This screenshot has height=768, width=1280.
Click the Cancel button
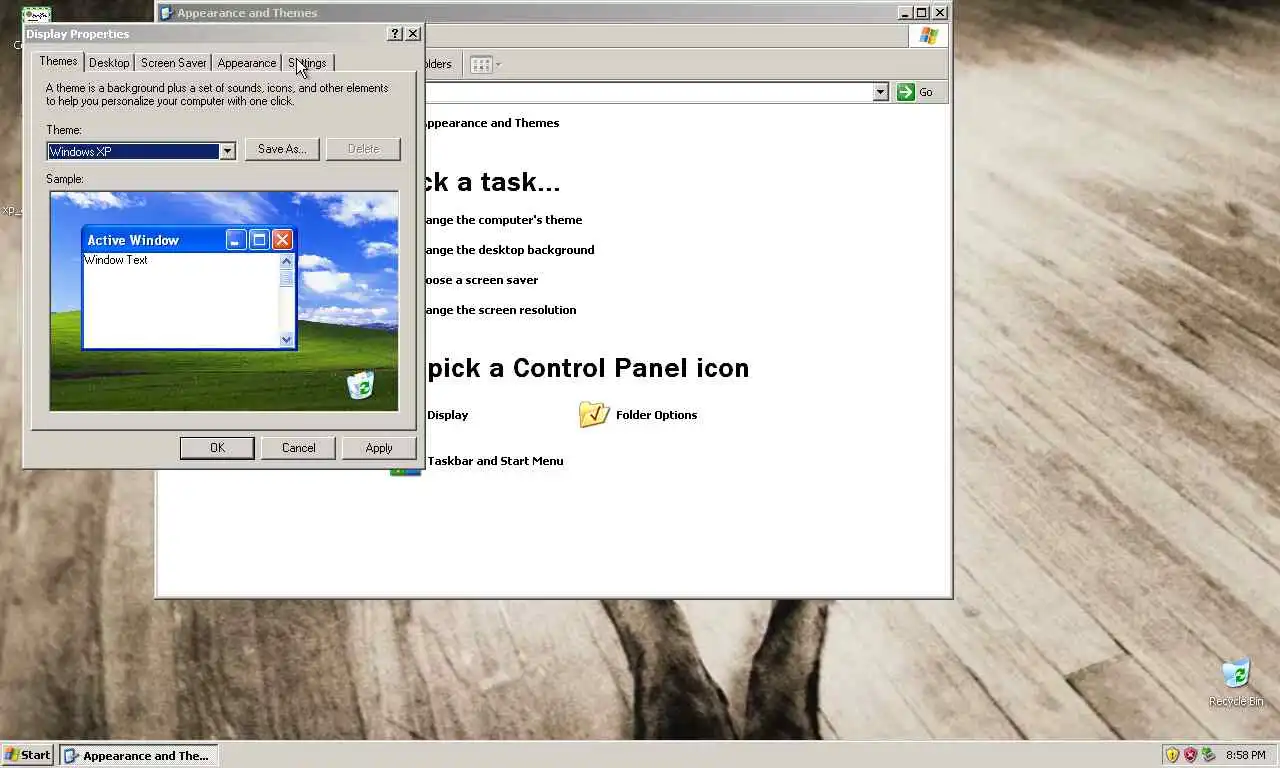(x=298, y=448)
